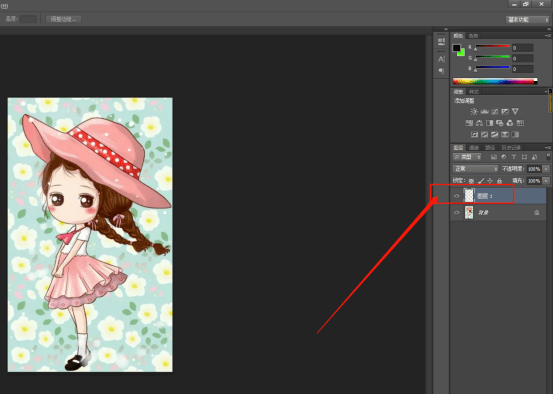Click the R value input field
The height and width of the screenshot is (395, 554).
coord(523,48)
